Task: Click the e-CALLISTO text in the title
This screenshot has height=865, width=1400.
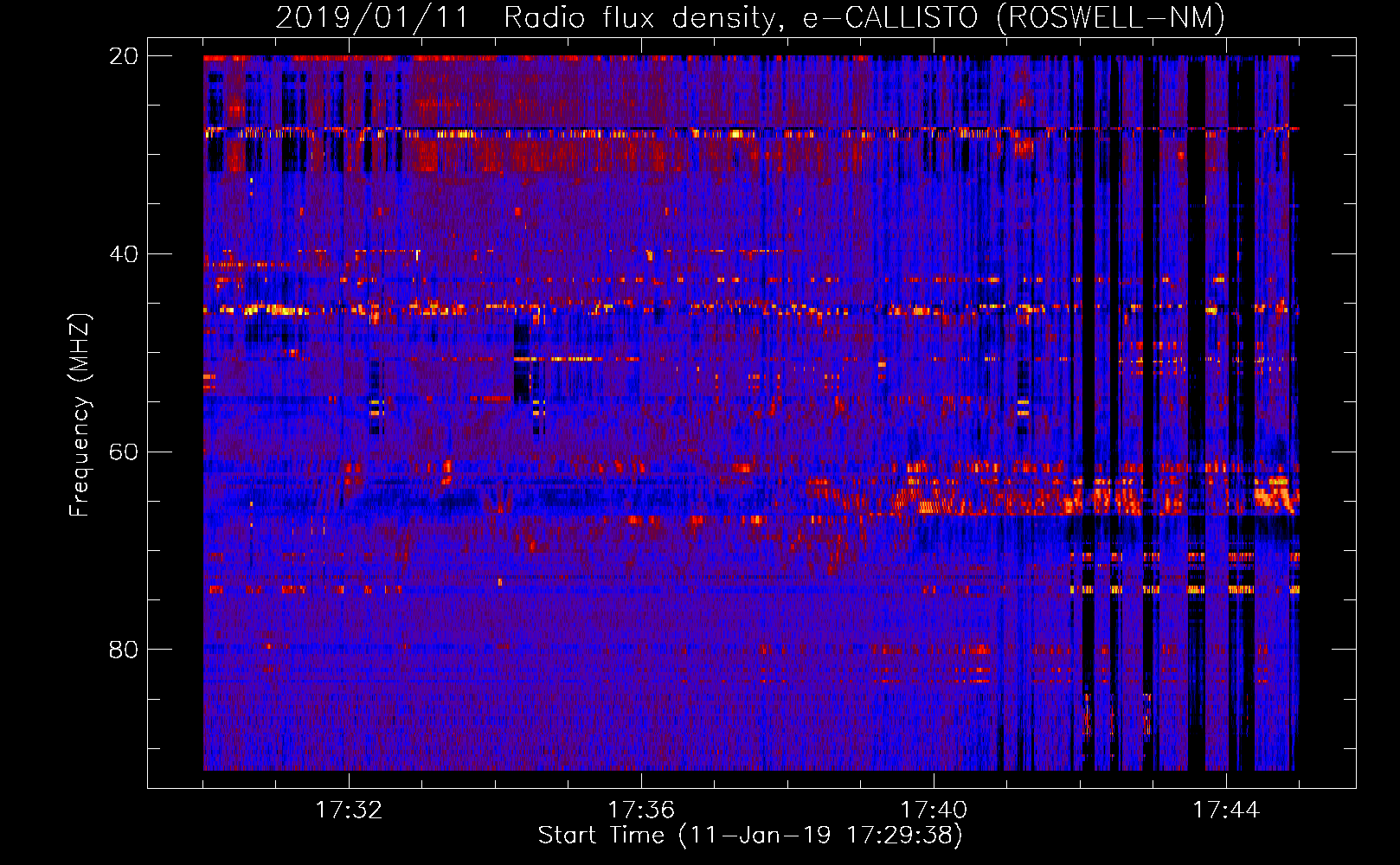Action: click(891, 17)
